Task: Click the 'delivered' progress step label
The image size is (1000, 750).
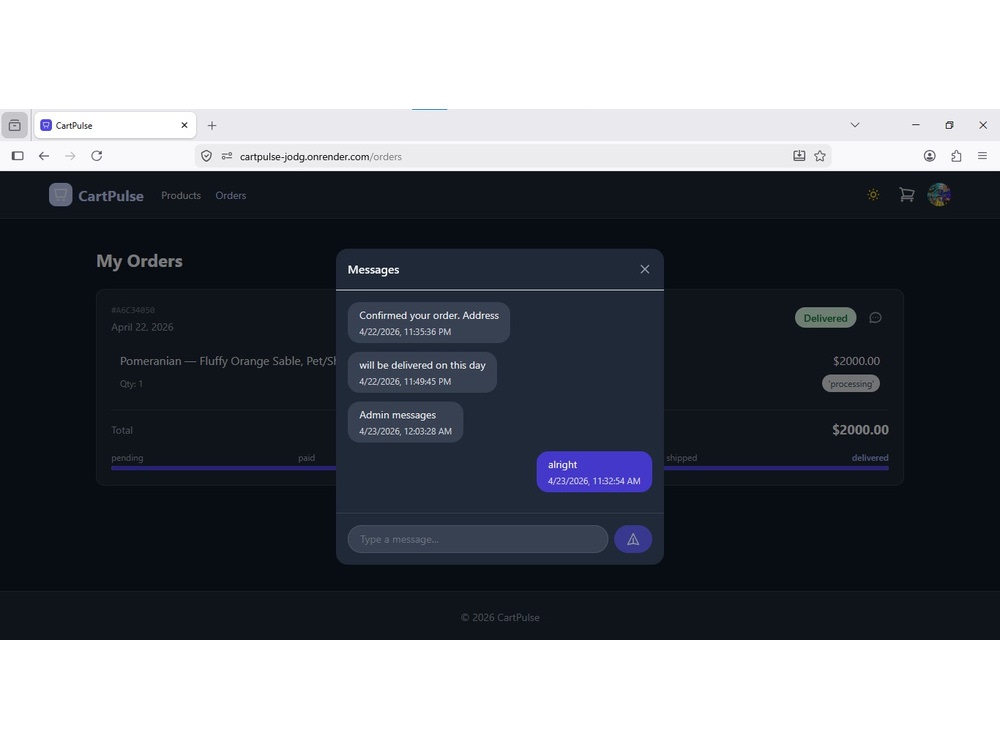Action: point(870,458)
